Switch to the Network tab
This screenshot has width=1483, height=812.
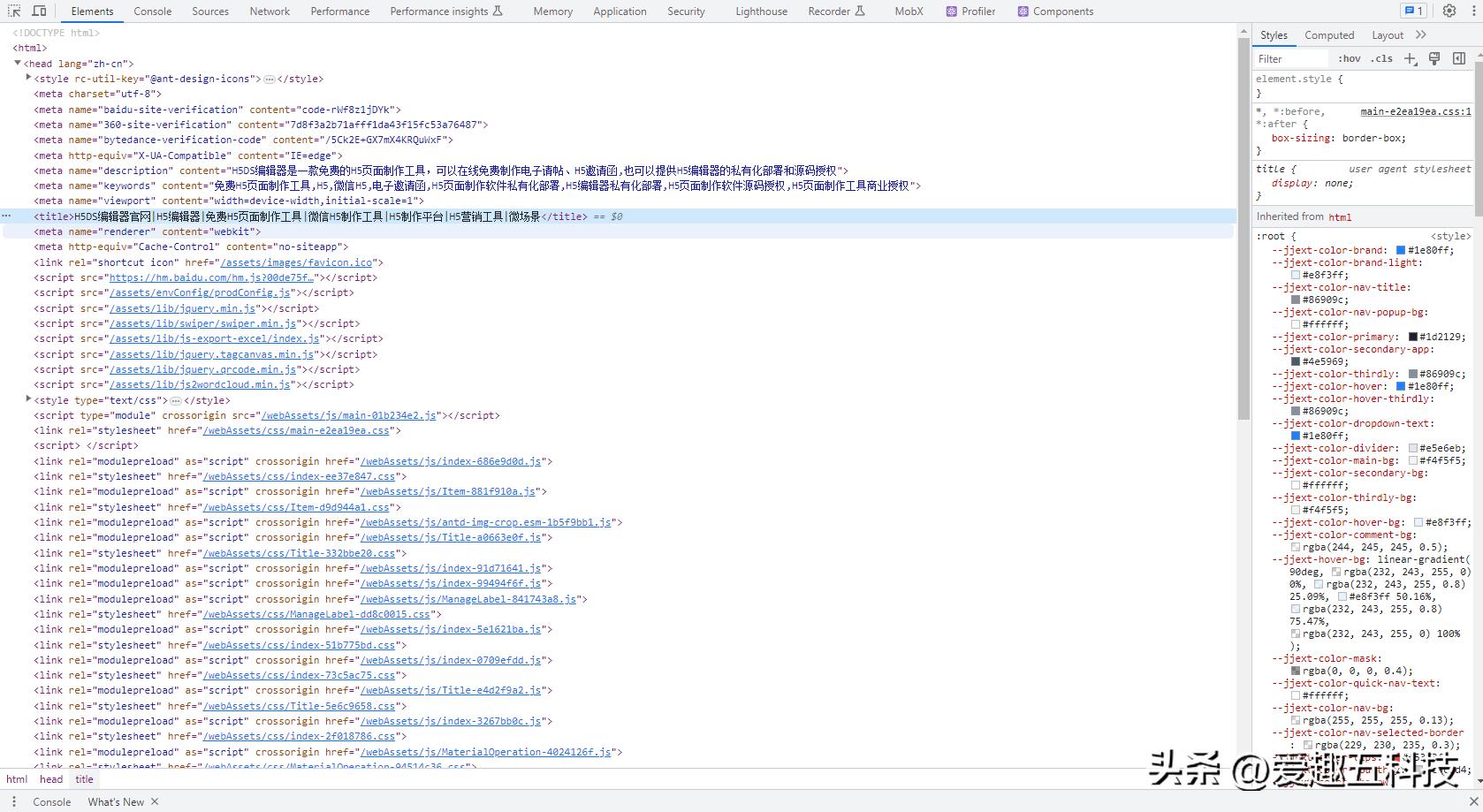tap(270, 11)
